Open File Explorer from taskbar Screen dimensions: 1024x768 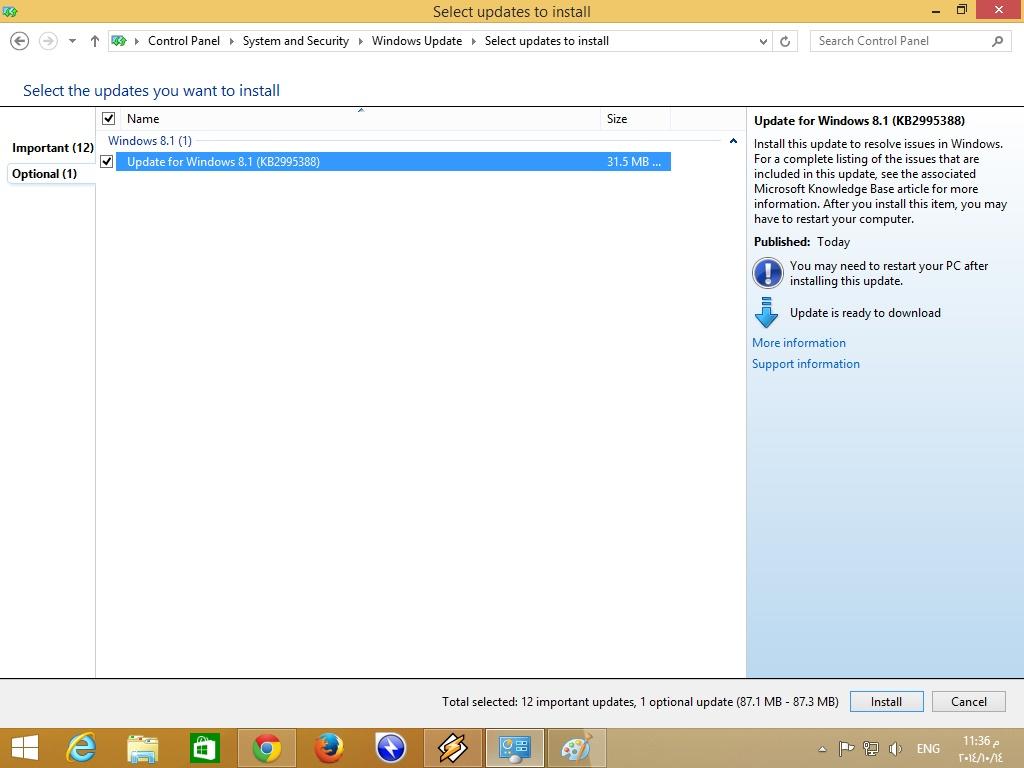click(142, 748)
